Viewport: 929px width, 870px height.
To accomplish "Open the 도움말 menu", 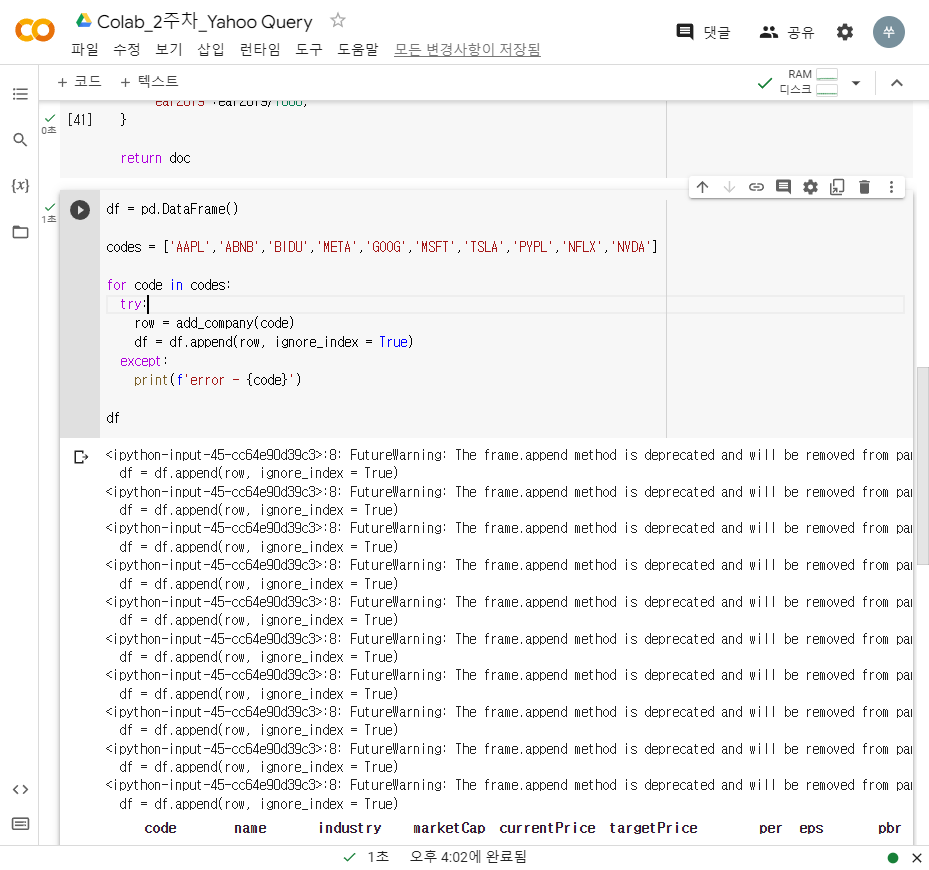I will coord(357,49).
